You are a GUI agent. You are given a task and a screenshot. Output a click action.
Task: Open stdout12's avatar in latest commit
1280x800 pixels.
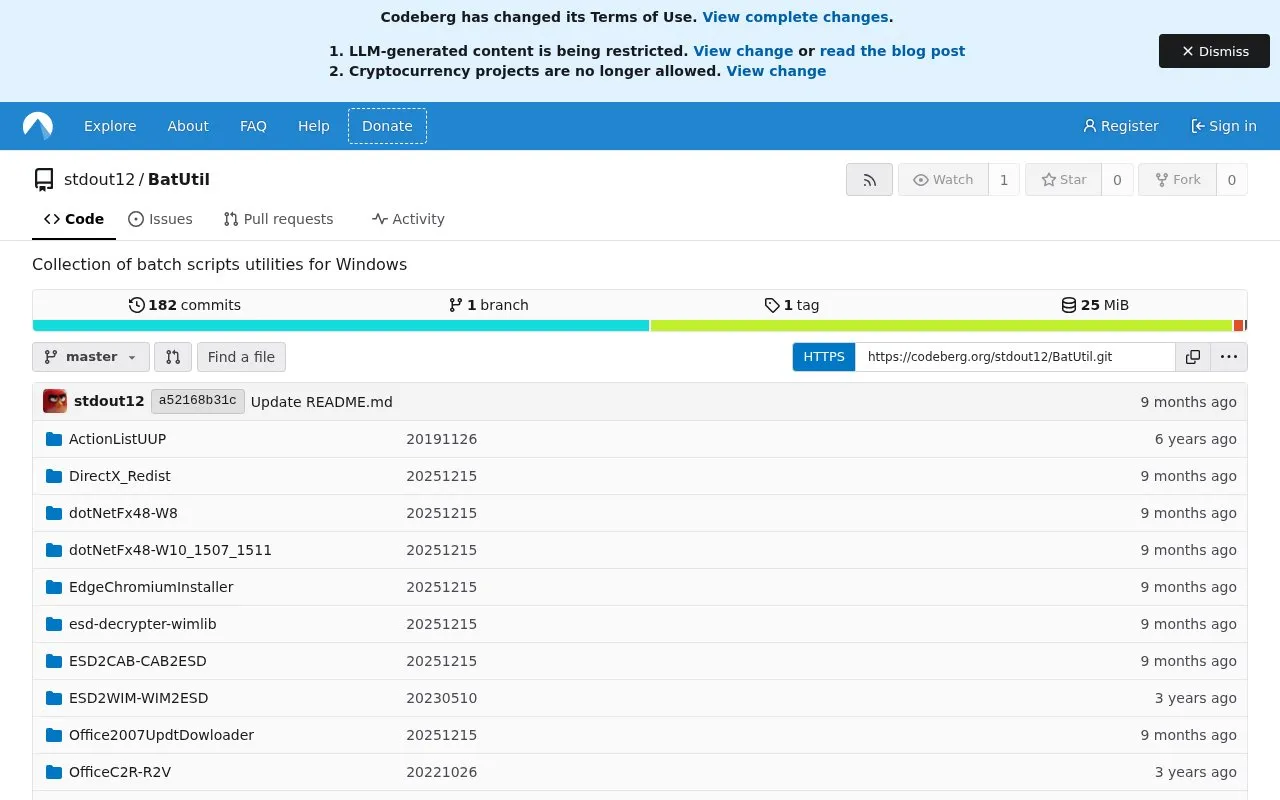[x=55, y=401]
